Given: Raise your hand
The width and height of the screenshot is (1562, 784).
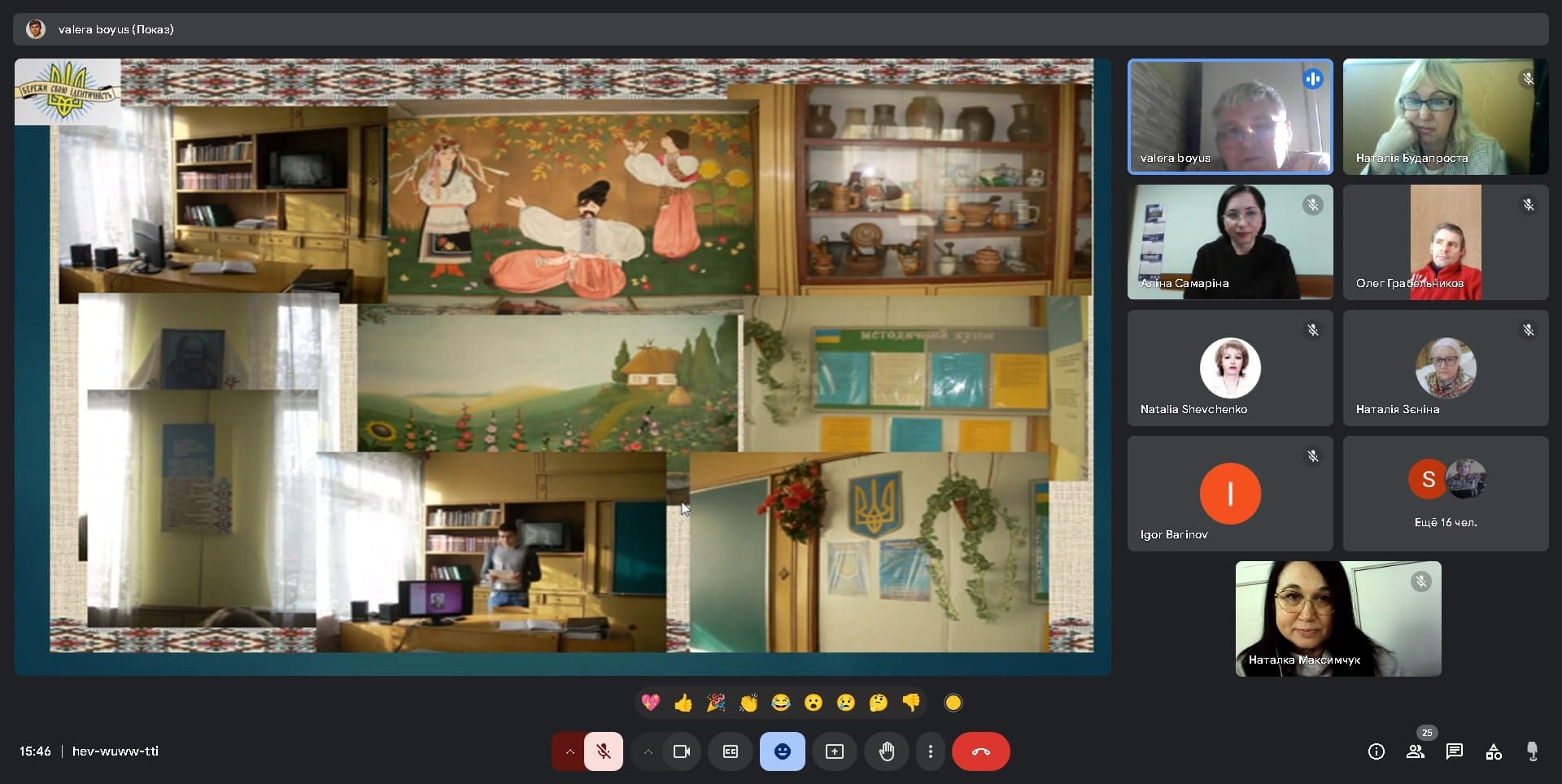Looking at the screenshot, I should [887, 751].
